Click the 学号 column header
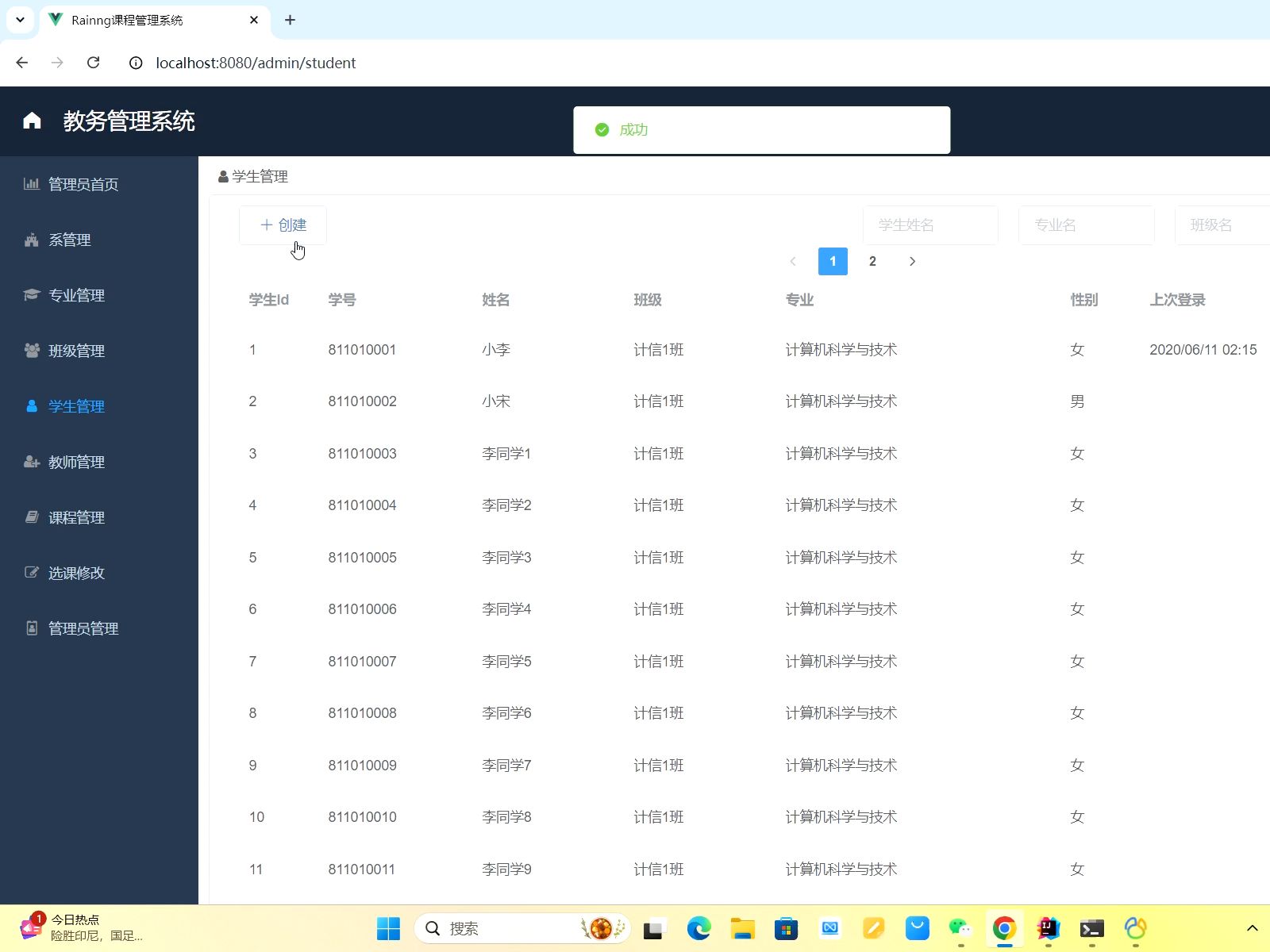The height and width of the screenshot is (952, 1270). click(342, 300)
